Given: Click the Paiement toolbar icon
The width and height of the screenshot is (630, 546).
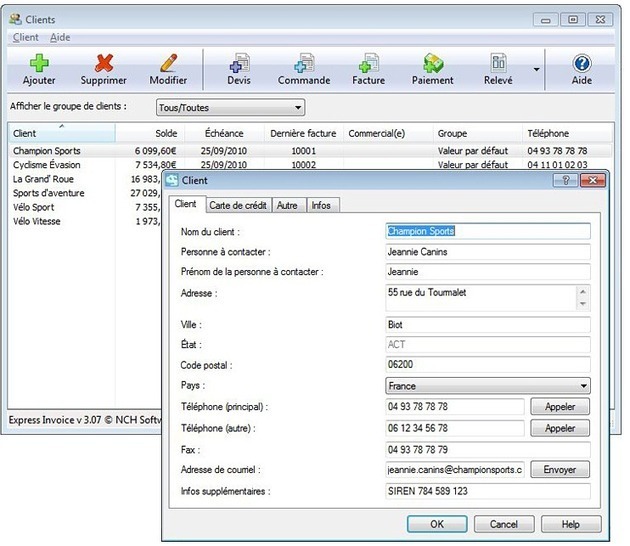Looking at the screenshot, I should [432, 64].
